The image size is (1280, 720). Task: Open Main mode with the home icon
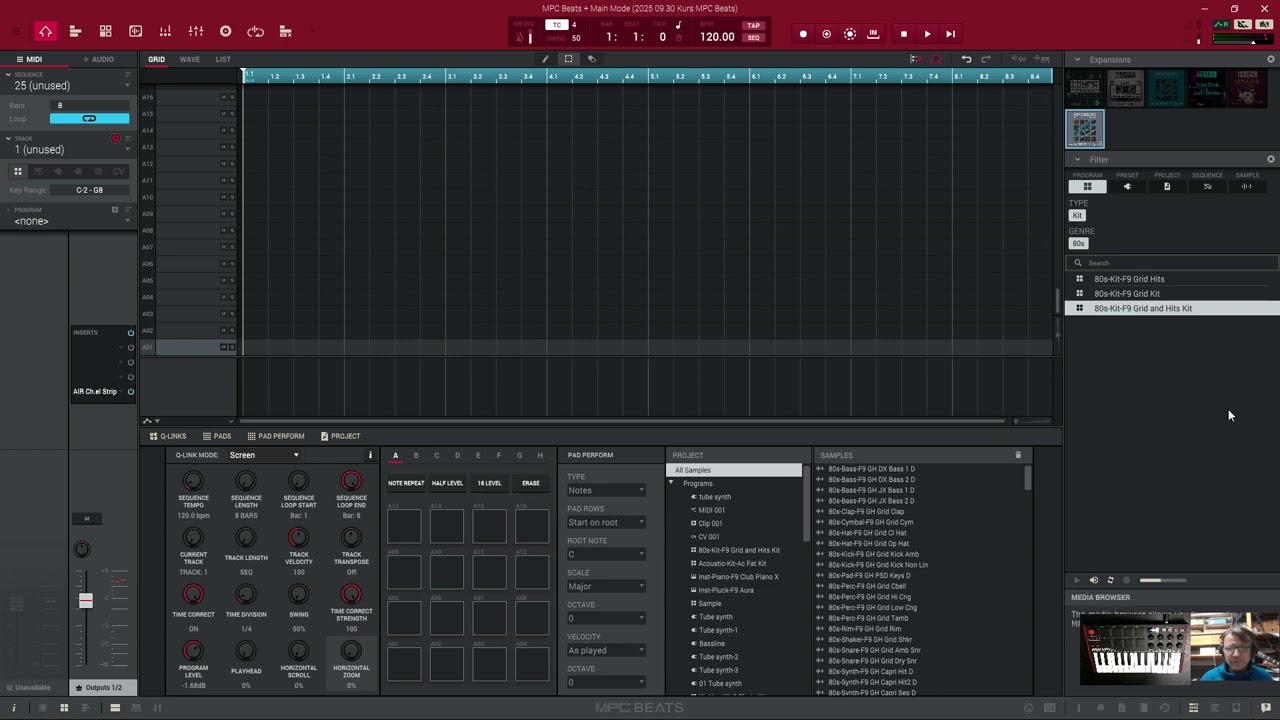click(45, 32)
